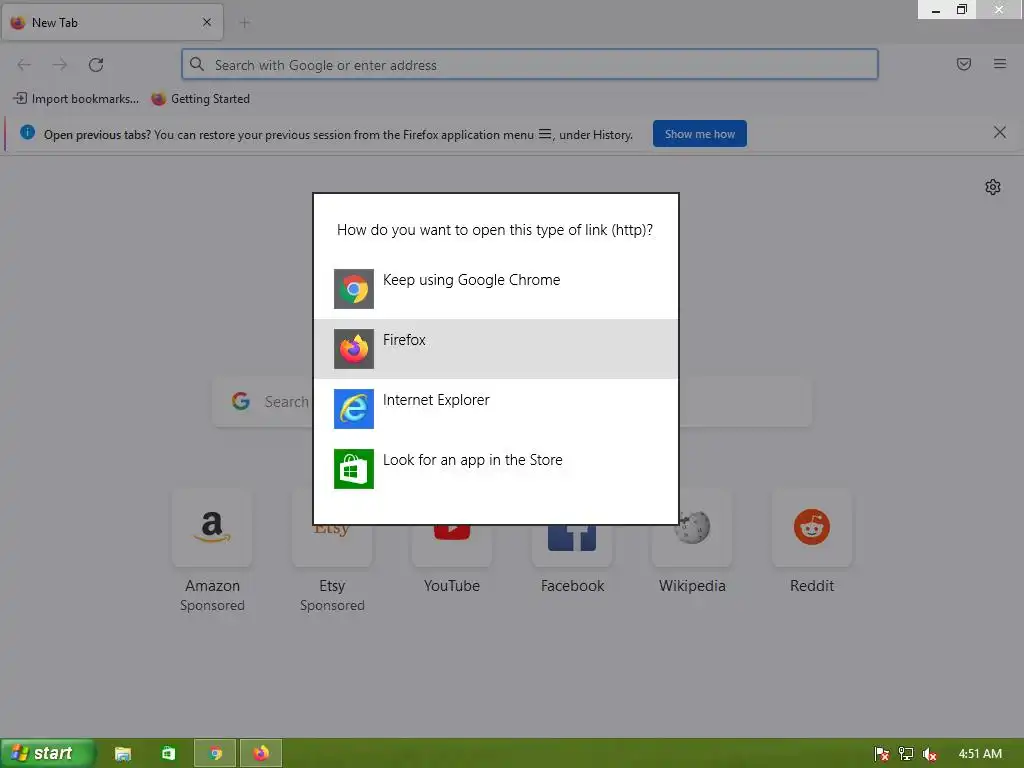
Task: Reload the page with refresh icon
Action: pos(96,65)
